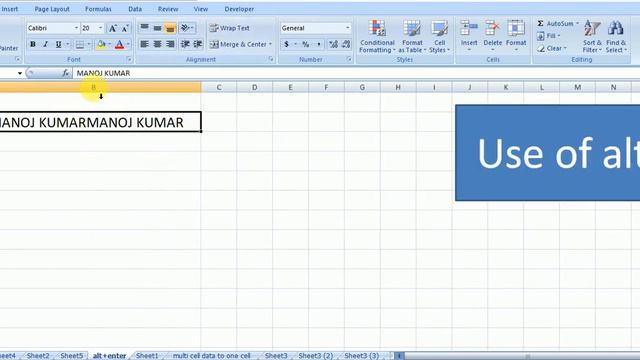Expand the AutoSum dropdown arrow

[577, 24]
